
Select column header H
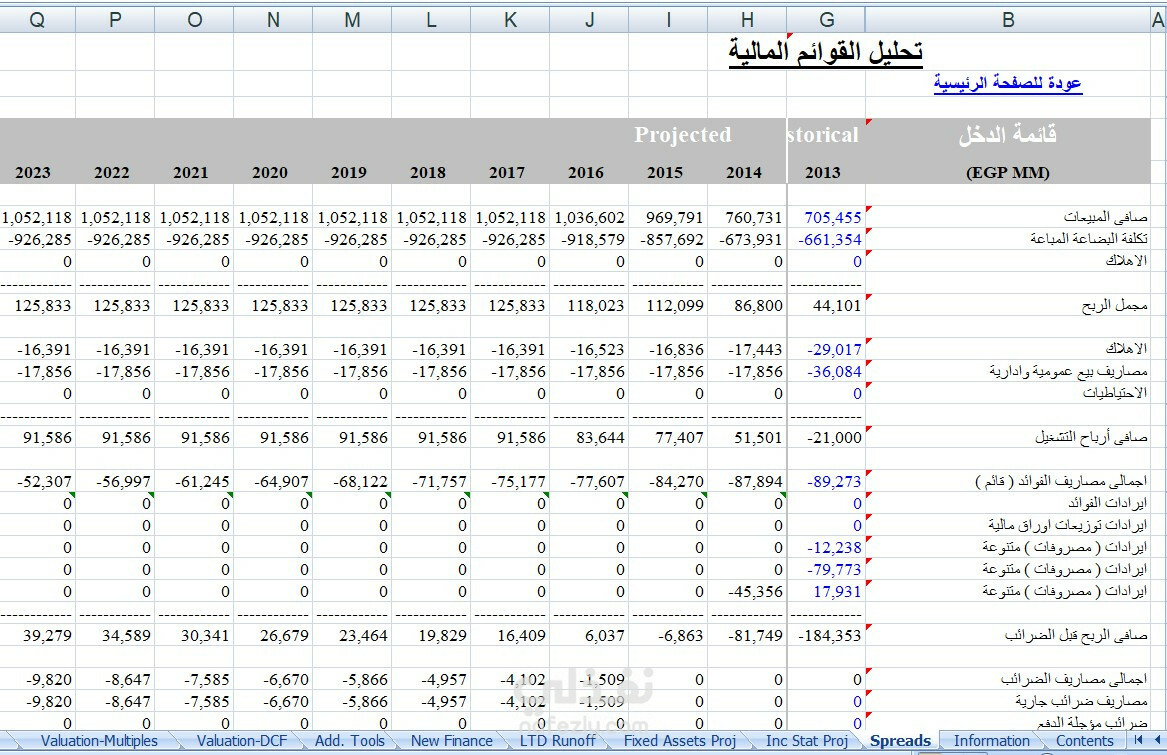pyautogui.click(x=746, y=20)
